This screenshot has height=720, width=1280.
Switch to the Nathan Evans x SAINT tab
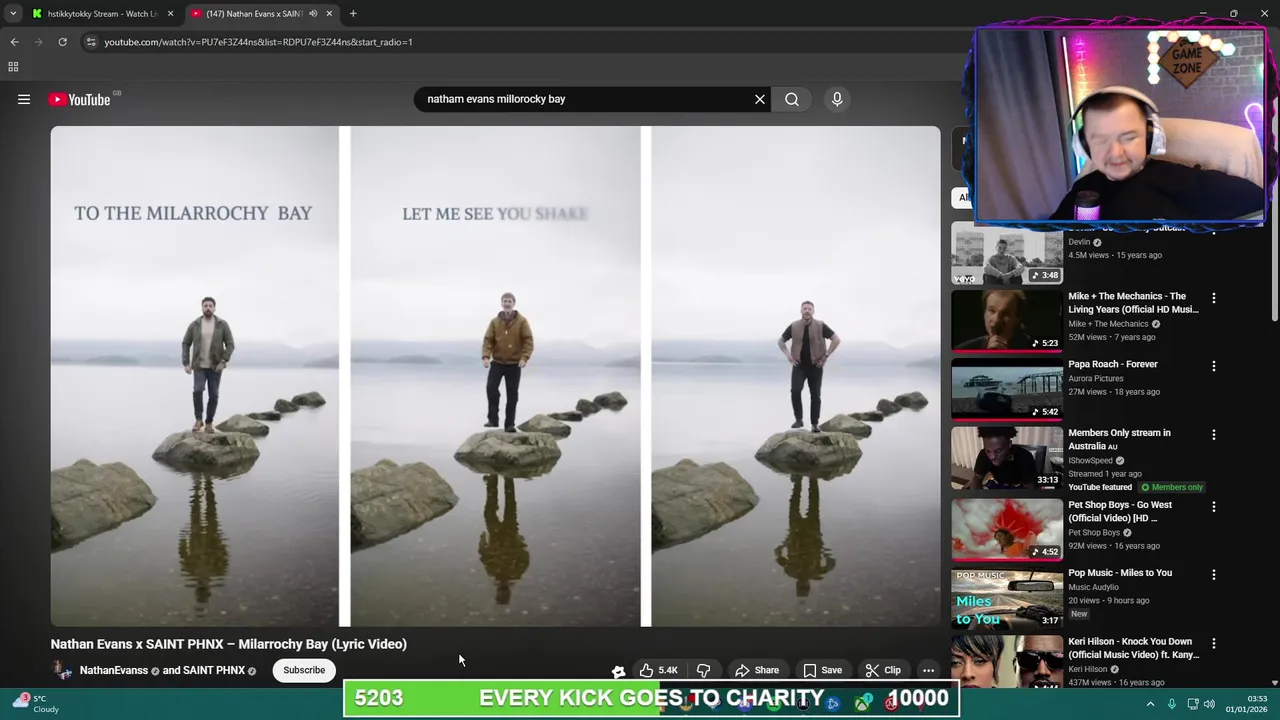pyautogui.click(x=253, y=14)
